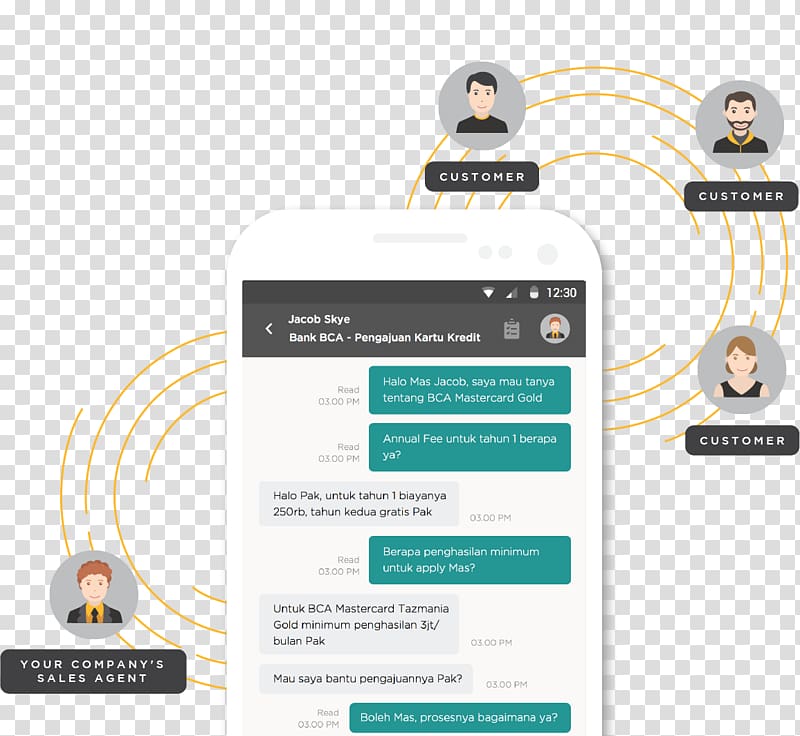
Task: Select the contact name Jacob Skye
Action: (319, 319)
